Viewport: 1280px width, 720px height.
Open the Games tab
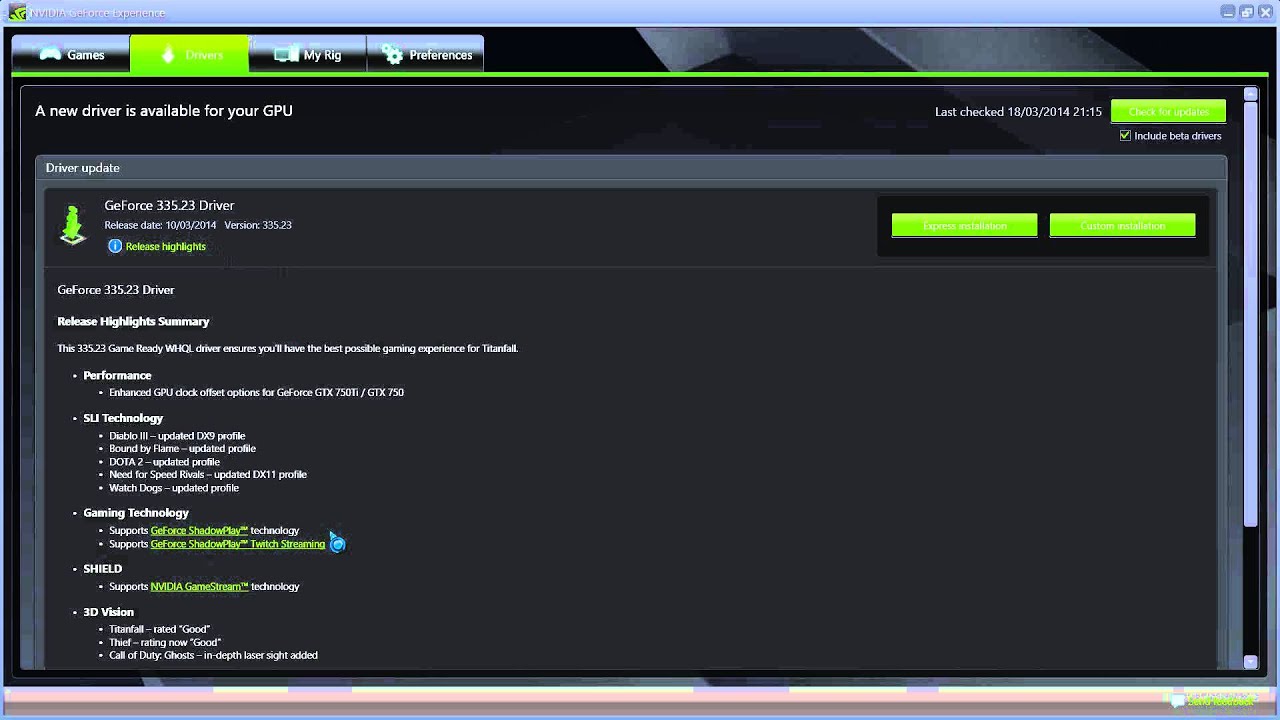tap(71, 55)
